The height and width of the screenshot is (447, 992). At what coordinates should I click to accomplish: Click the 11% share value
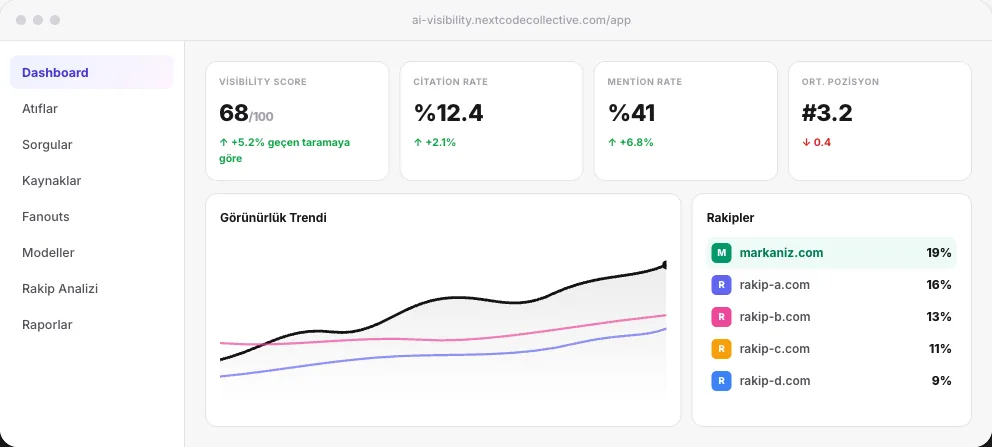coord(939,349)
